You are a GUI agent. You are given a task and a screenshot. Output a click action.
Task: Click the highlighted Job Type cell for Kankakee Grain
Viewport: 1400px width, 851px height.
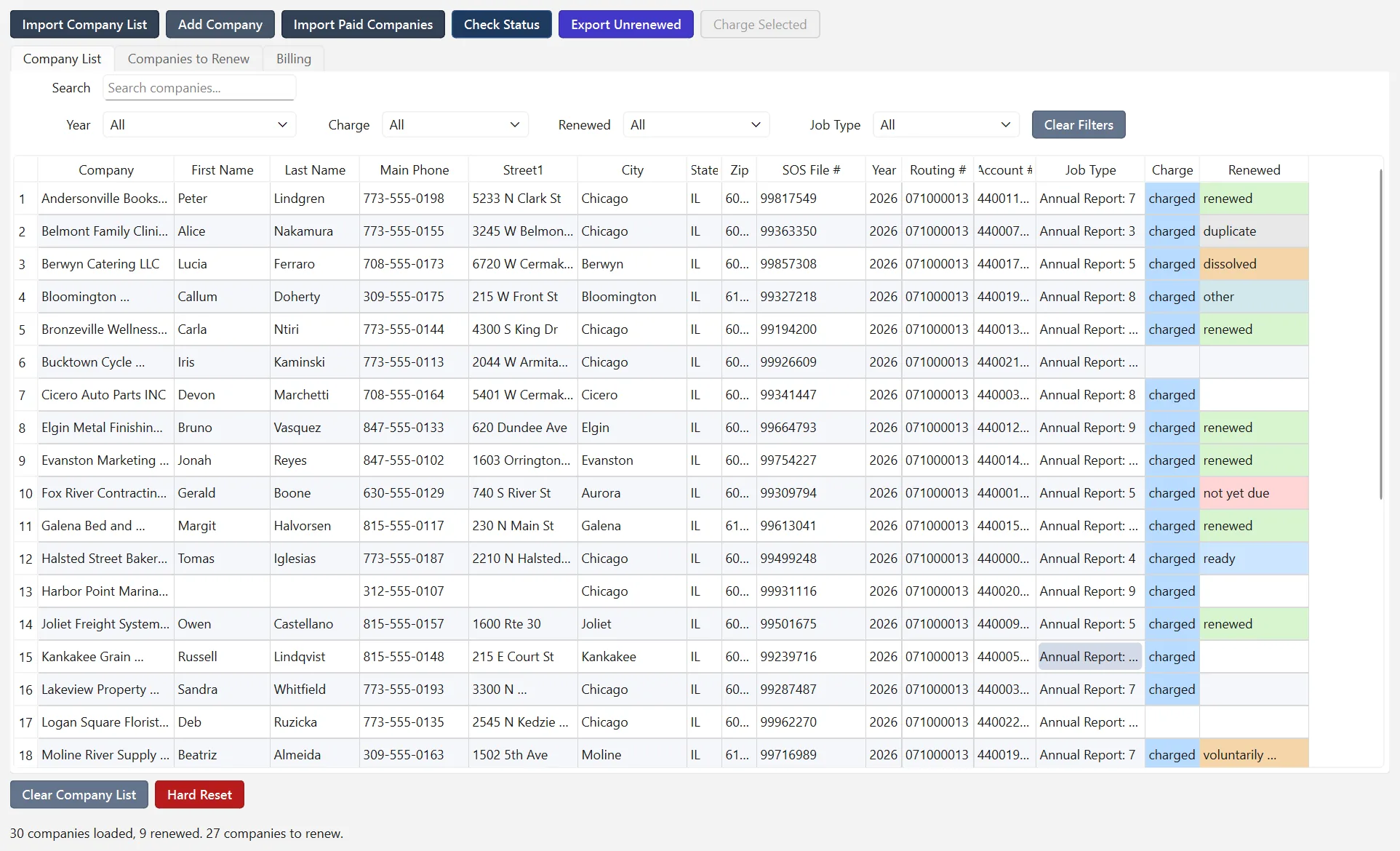[x=1090, y=657]
